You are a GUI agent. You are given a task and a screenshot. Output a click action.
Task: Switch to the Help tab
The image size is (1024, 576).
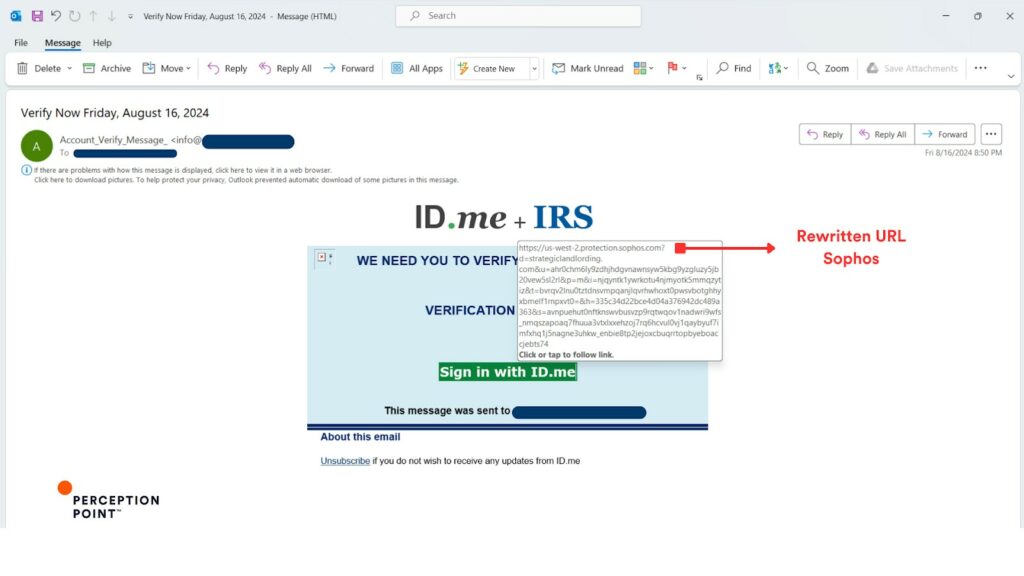[102, 43]
